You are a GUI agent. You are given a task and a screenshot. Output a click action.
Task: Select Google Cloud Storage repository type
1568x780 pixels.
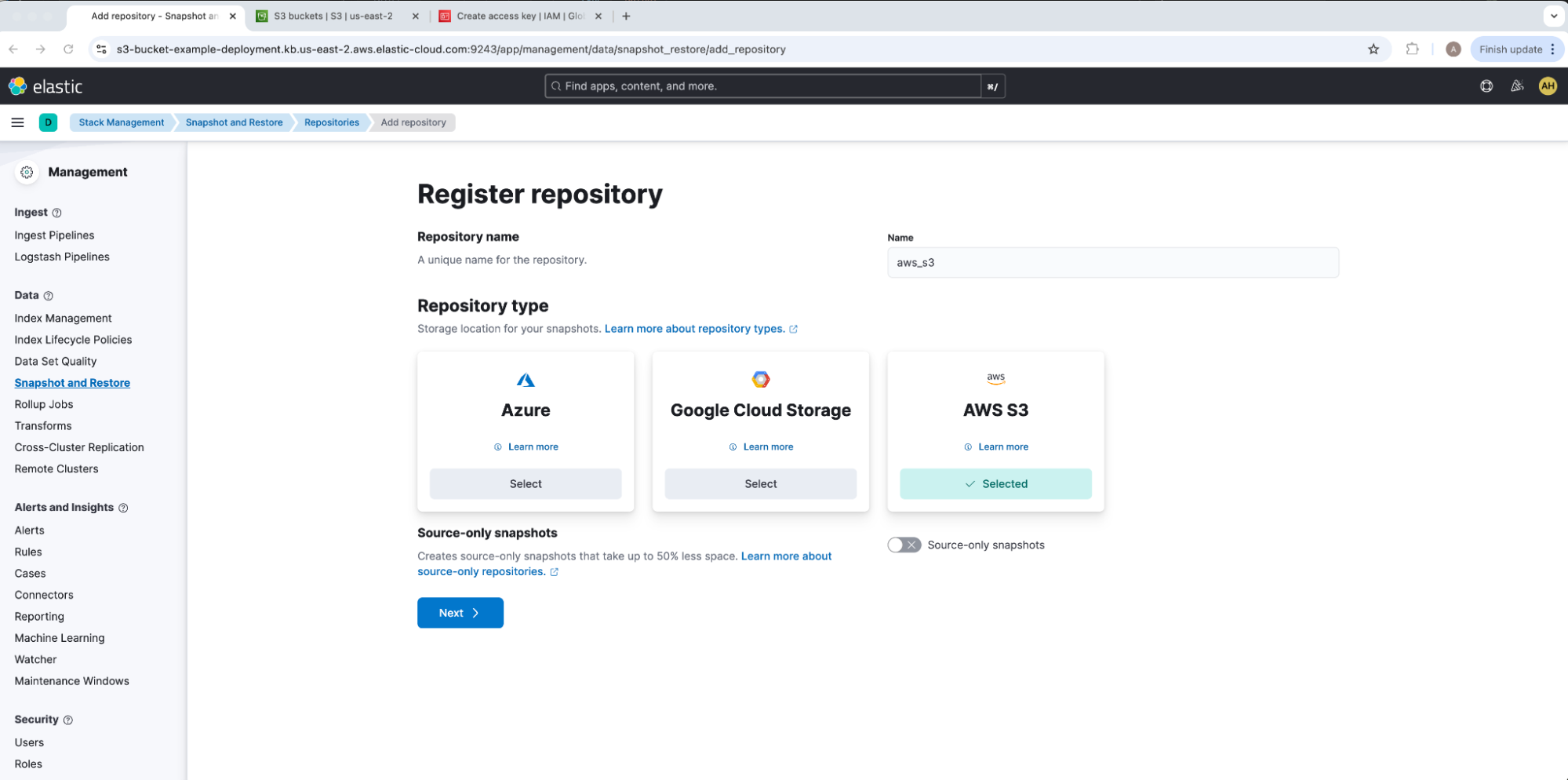tap(759, 484)
